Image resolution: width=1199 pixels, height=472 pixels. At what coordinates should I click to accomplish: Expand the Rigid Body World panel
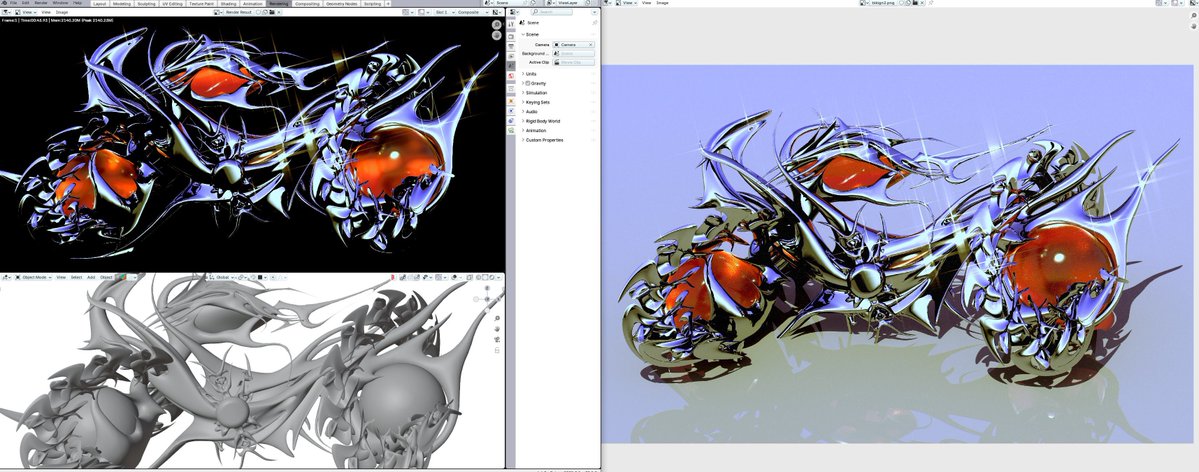[x=541, y=121]
